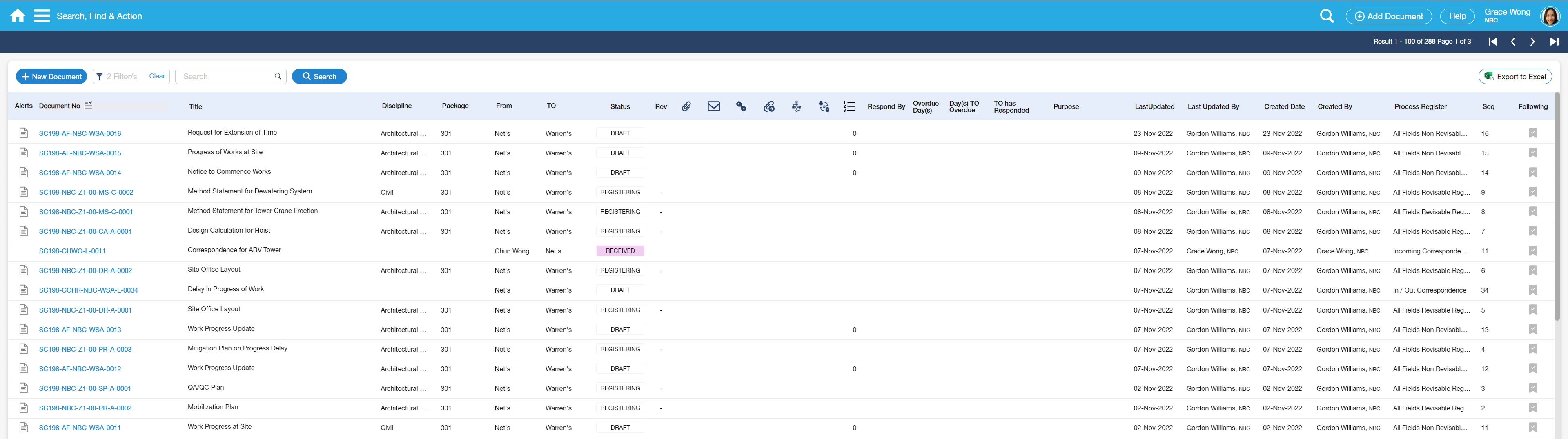Click the numbered list column icon
Image resolution: width=1568 pixels, height=439 pixels.
(849, 106)
